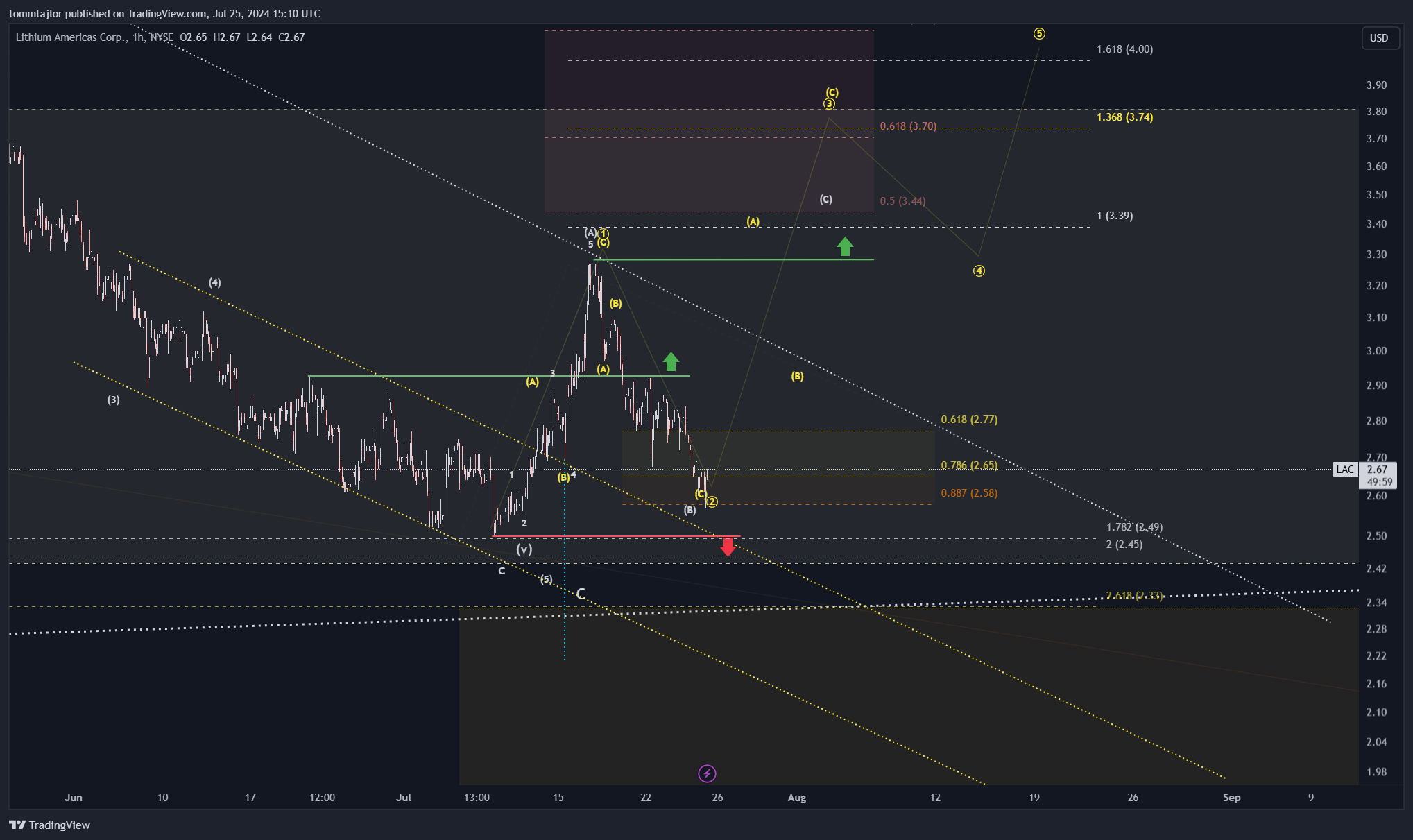Click the purple lightning bolt icon
The height and width of the screenshot is (840, 1413).
pyautogui.click(x=707, y=773)
